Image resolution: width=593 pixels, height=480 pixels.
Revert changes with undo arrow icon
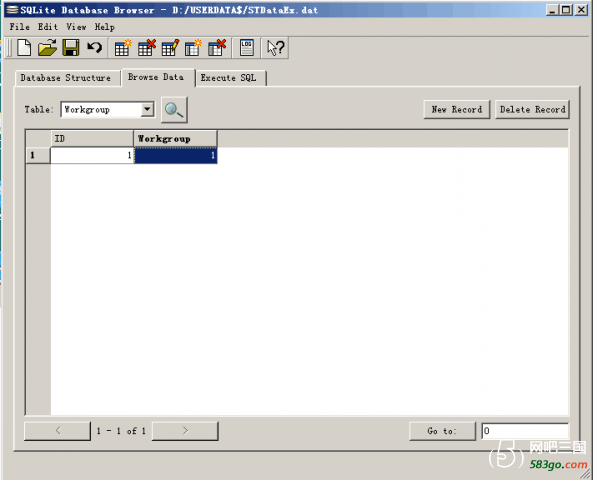(x=94, y=48)
